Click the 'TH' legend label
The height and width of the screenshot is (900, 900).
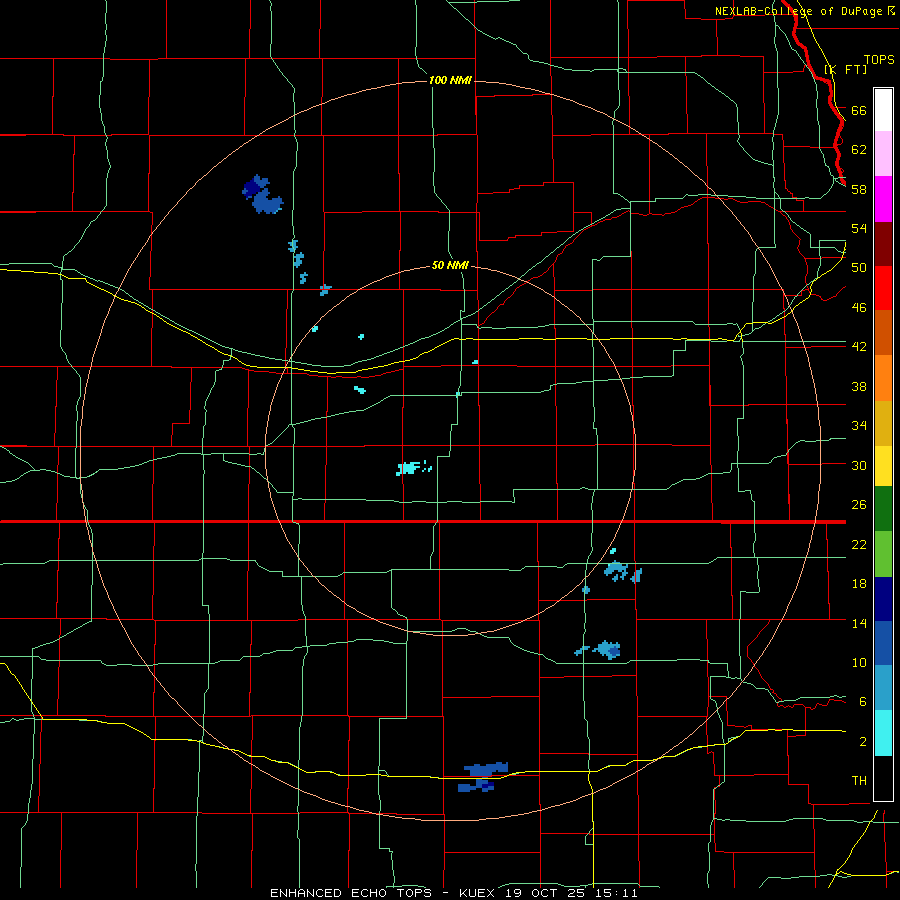(859, 781)
